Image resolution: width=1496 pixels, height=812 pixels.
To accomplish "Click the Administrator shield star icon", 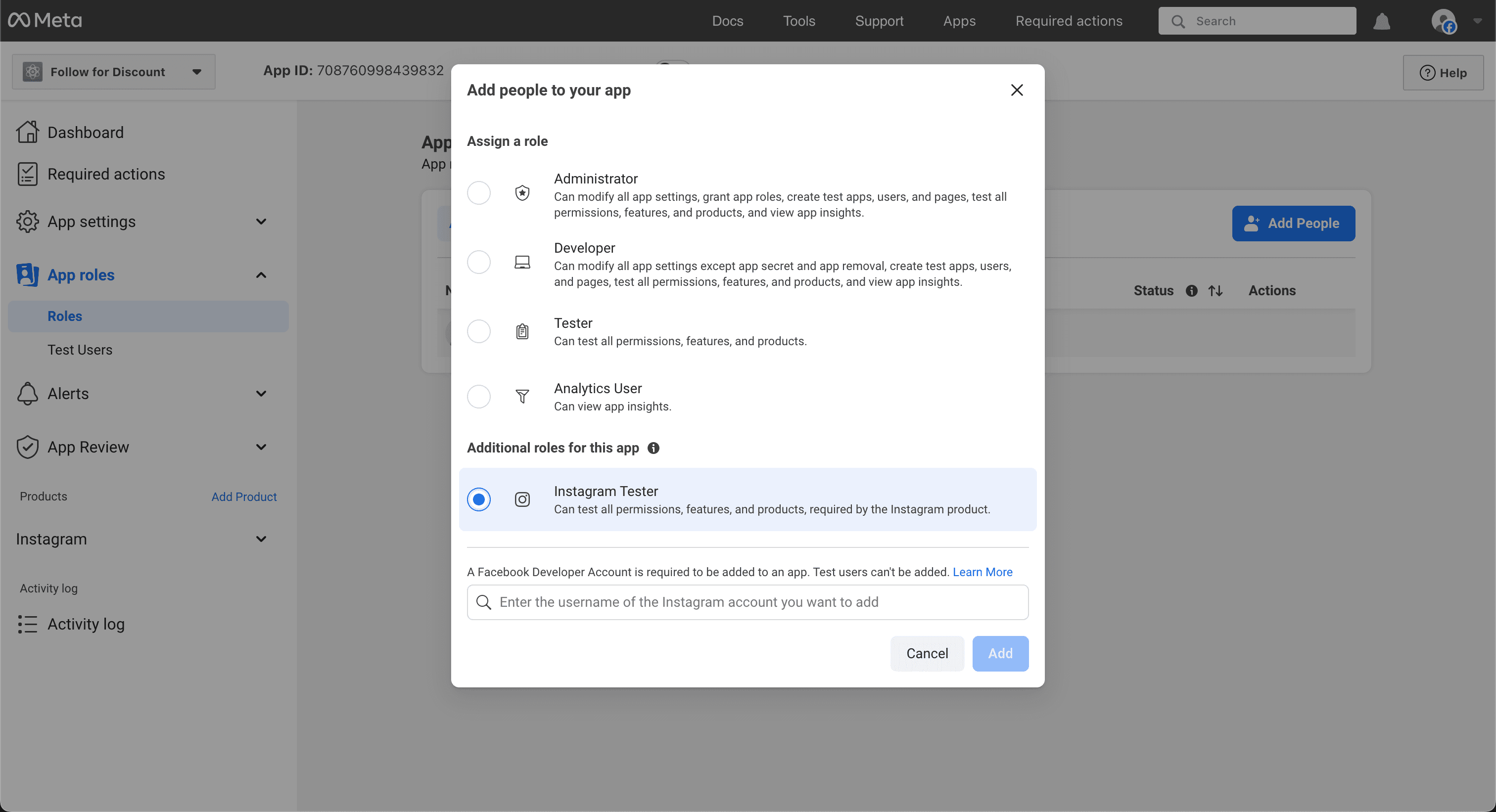I will click(x=522, y=193).
